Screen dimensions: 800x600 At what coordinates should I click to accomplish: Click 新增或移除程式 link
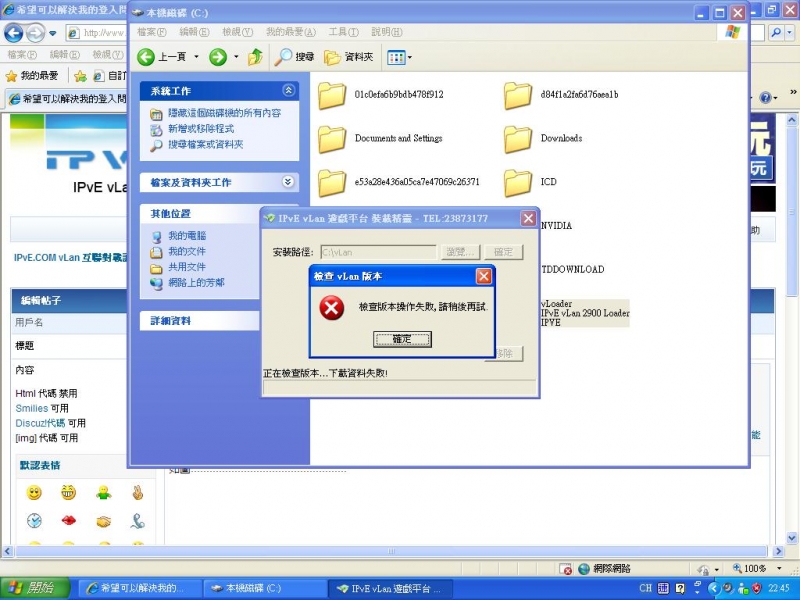[x=201, y=129]
